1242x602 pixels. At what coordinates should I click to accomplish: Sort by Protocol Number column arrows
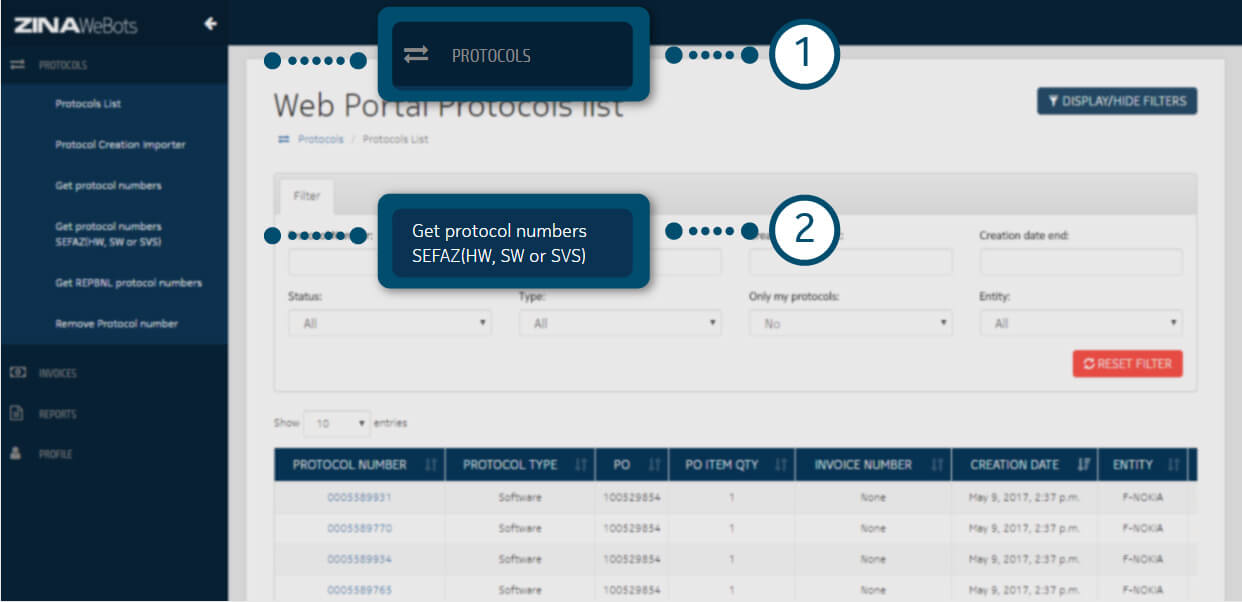click(431, 465)
